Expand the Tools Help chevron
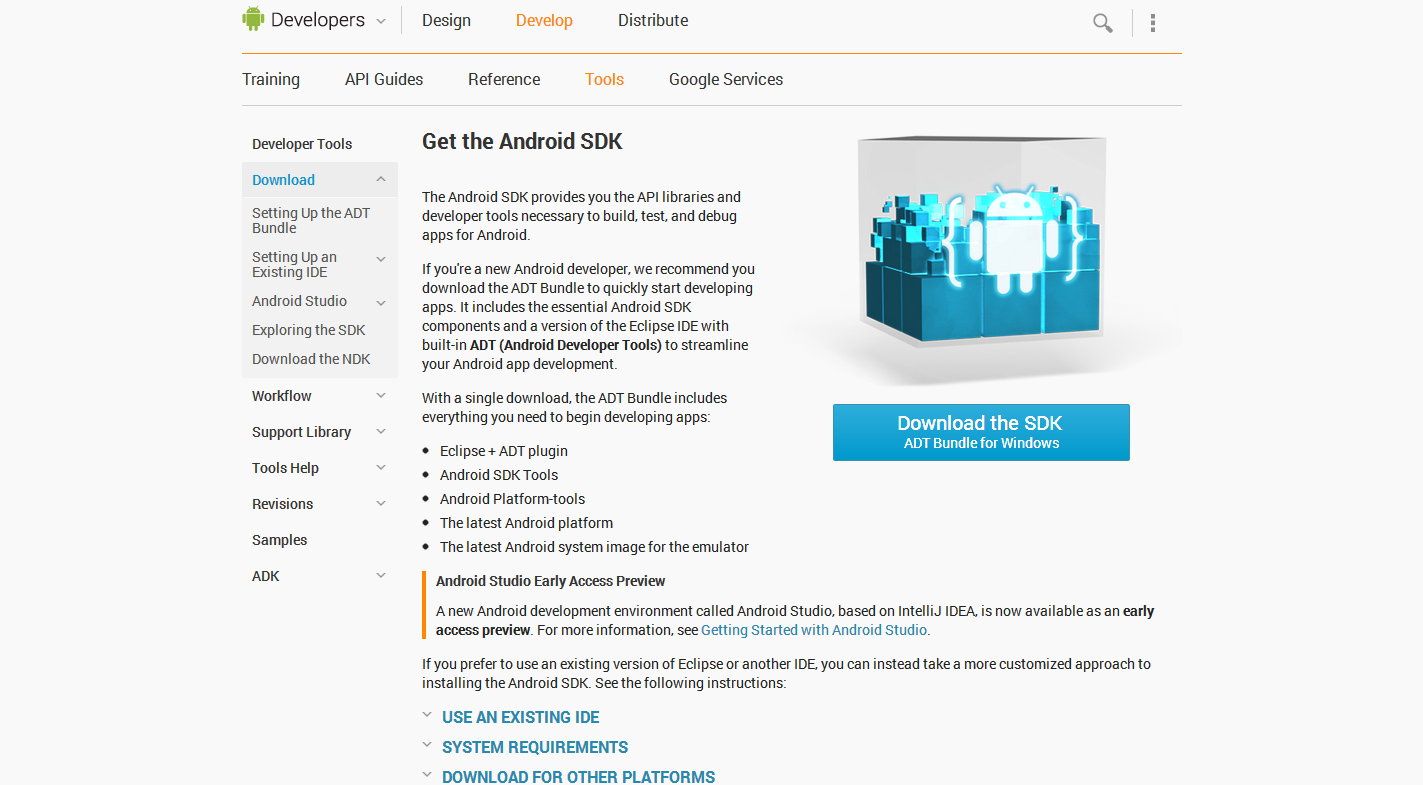 (x=381, y=468)
